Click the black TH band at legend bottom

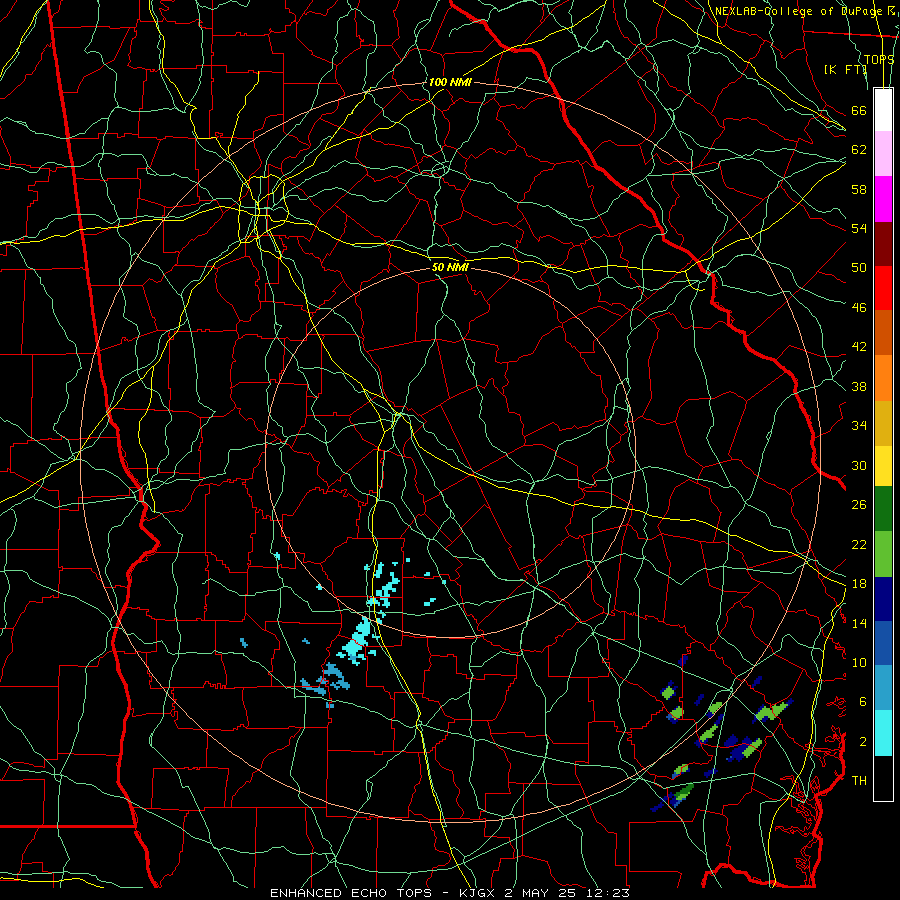(x=883, y=778)
